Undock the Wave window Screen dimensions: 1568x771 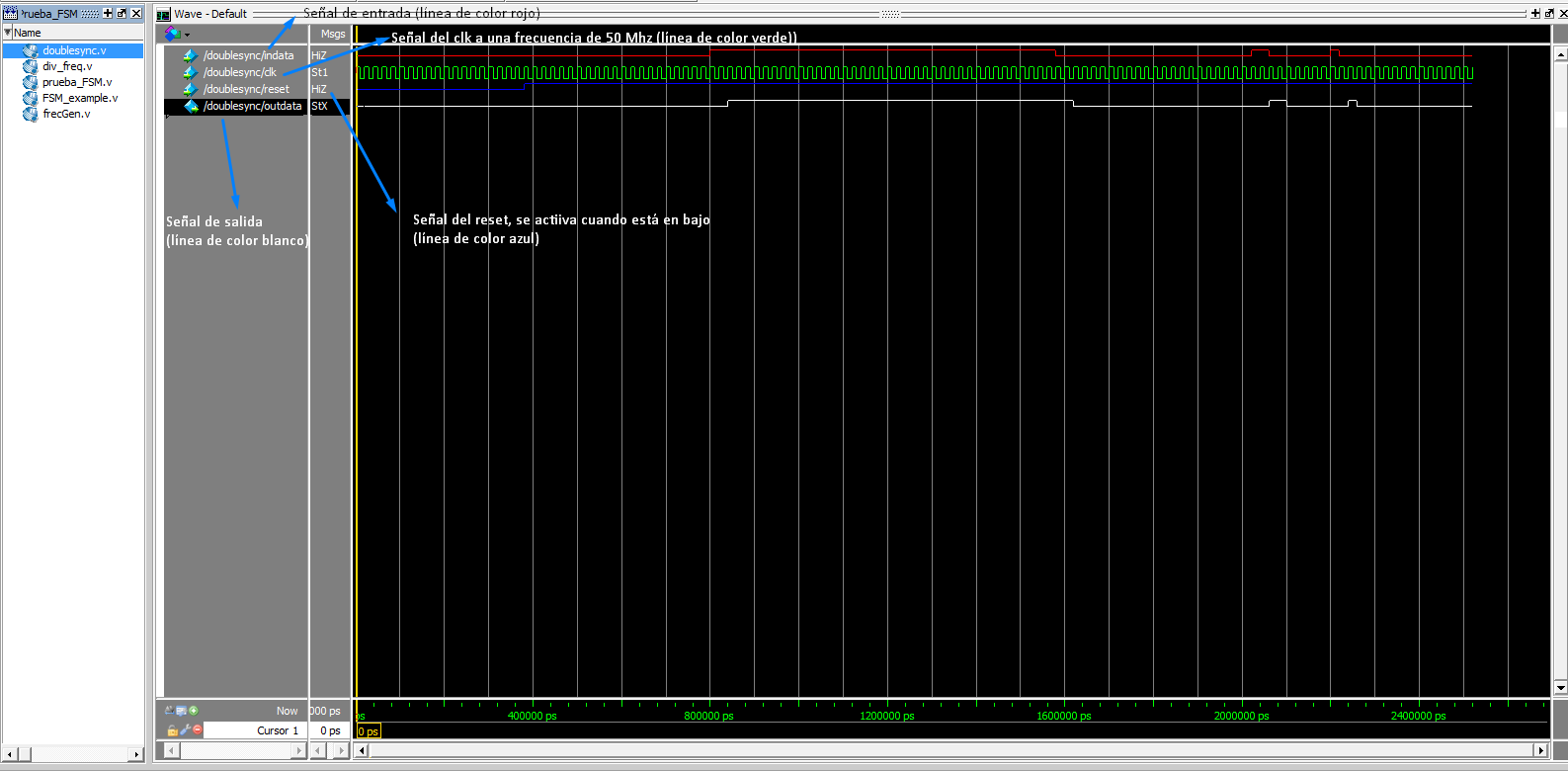point(1549,14)
